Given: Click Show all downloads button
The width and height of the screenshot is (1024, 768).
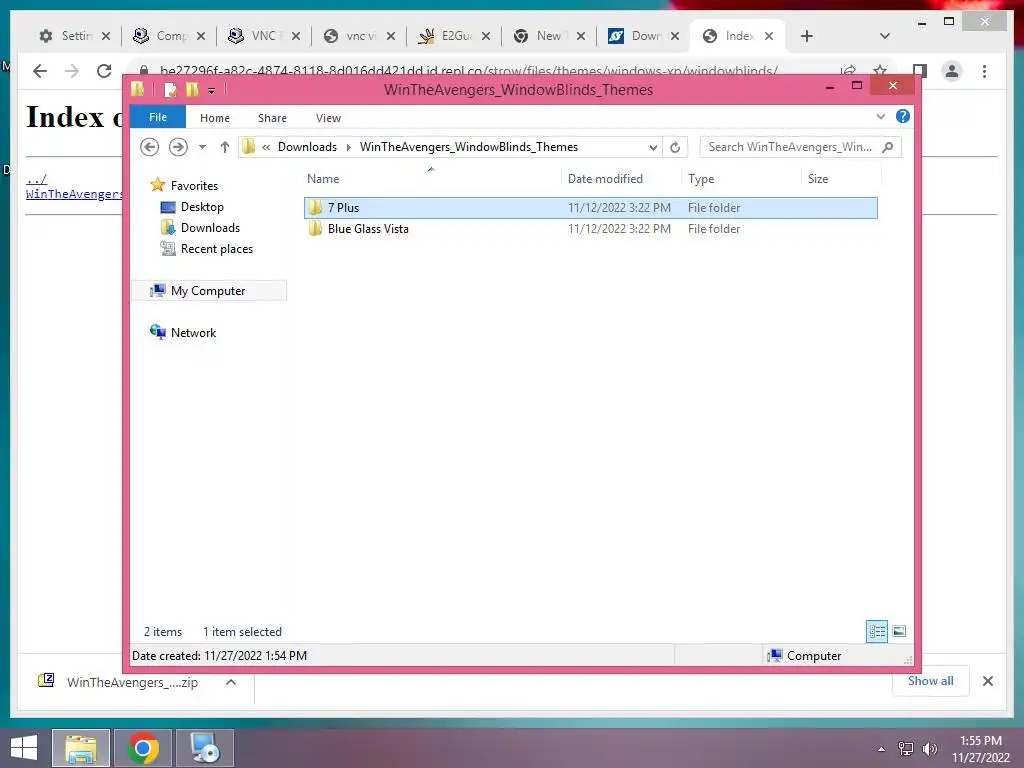Looking at the screenshot, I should (x=931, y=681).
